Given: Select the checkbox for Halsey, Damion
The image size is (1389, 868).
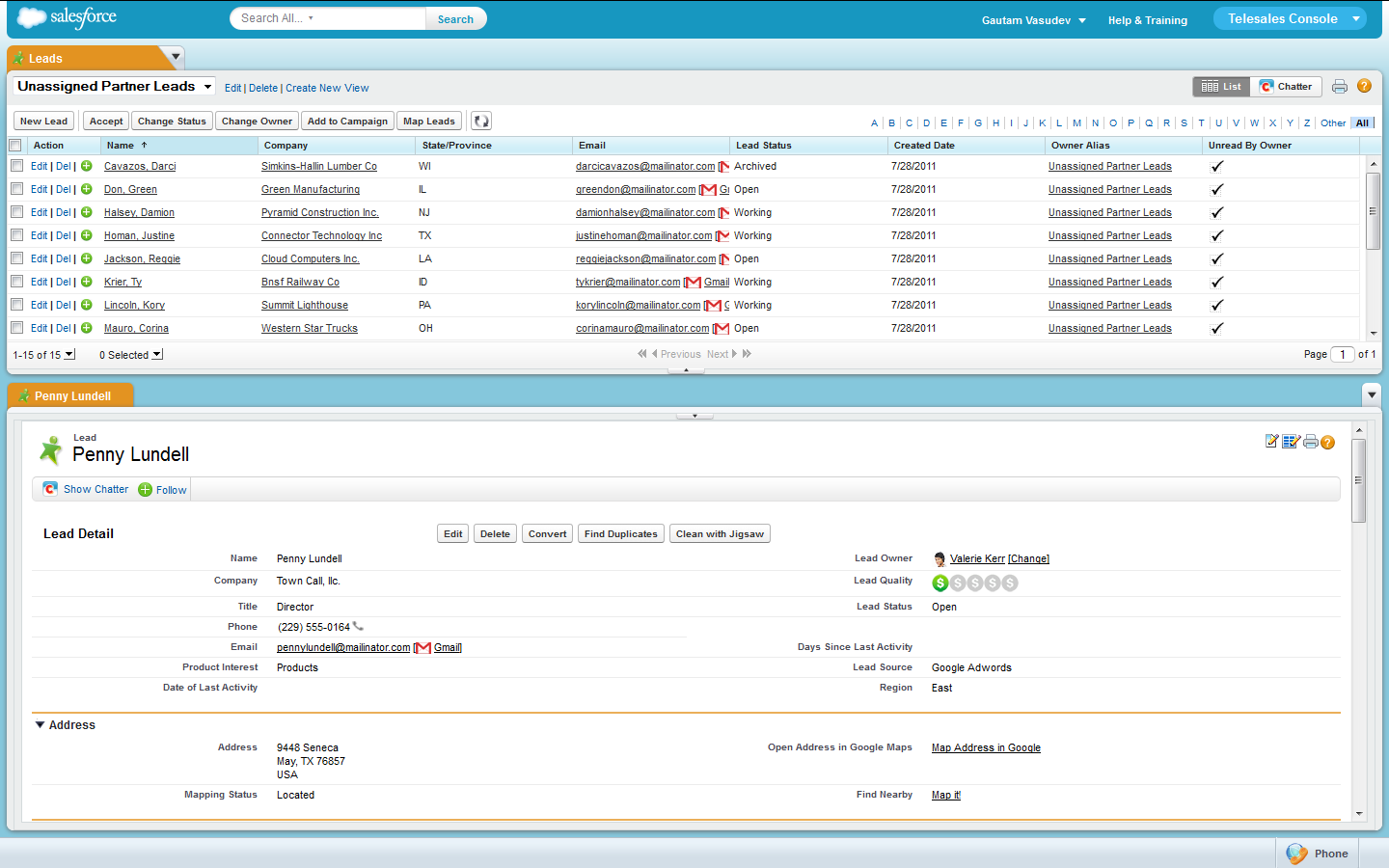Looking at the screenshot, I should pyautogui.click(x=16, y=212).
